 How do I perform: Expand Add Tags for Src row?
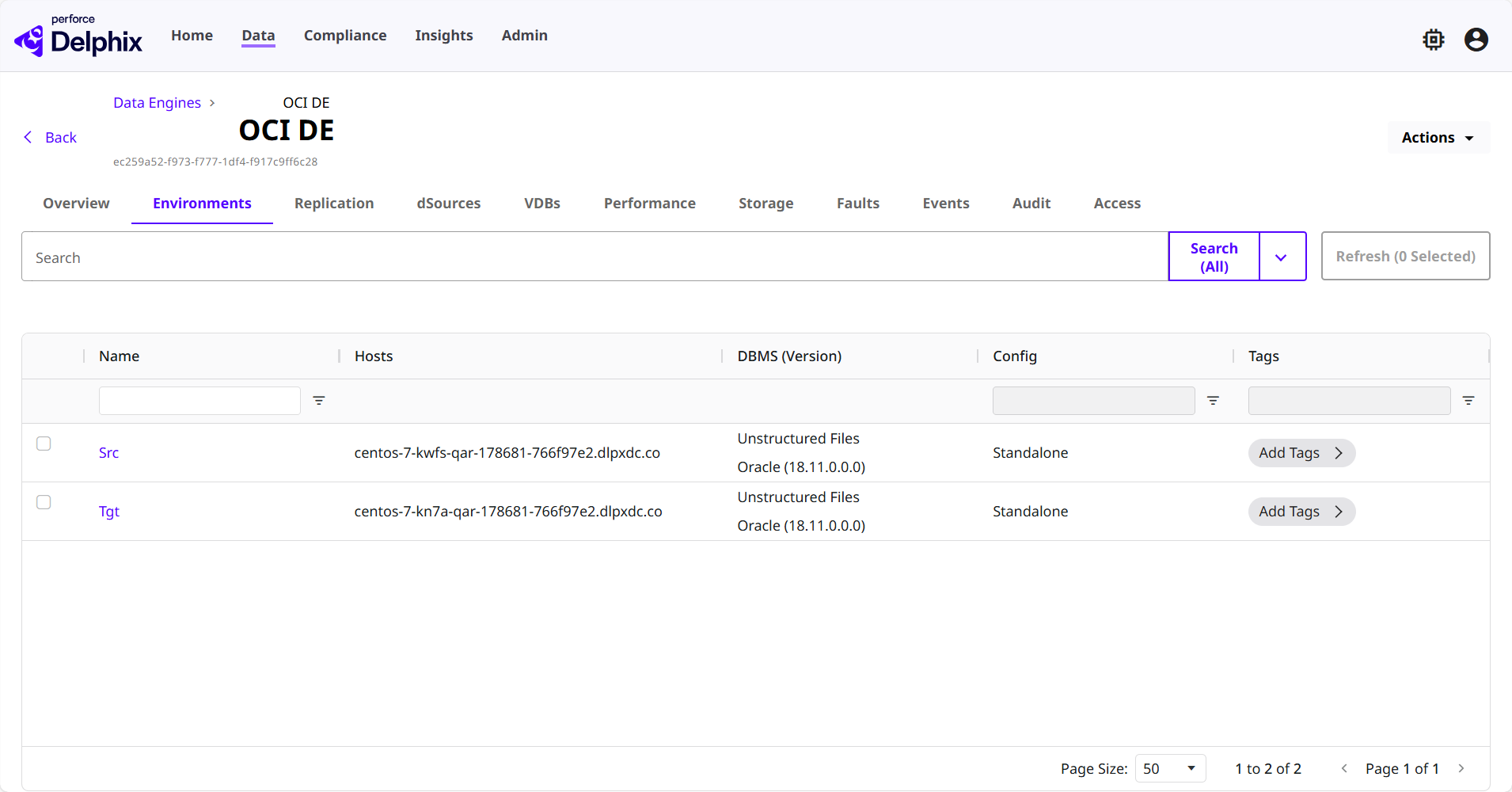(x=1301, y=453)
